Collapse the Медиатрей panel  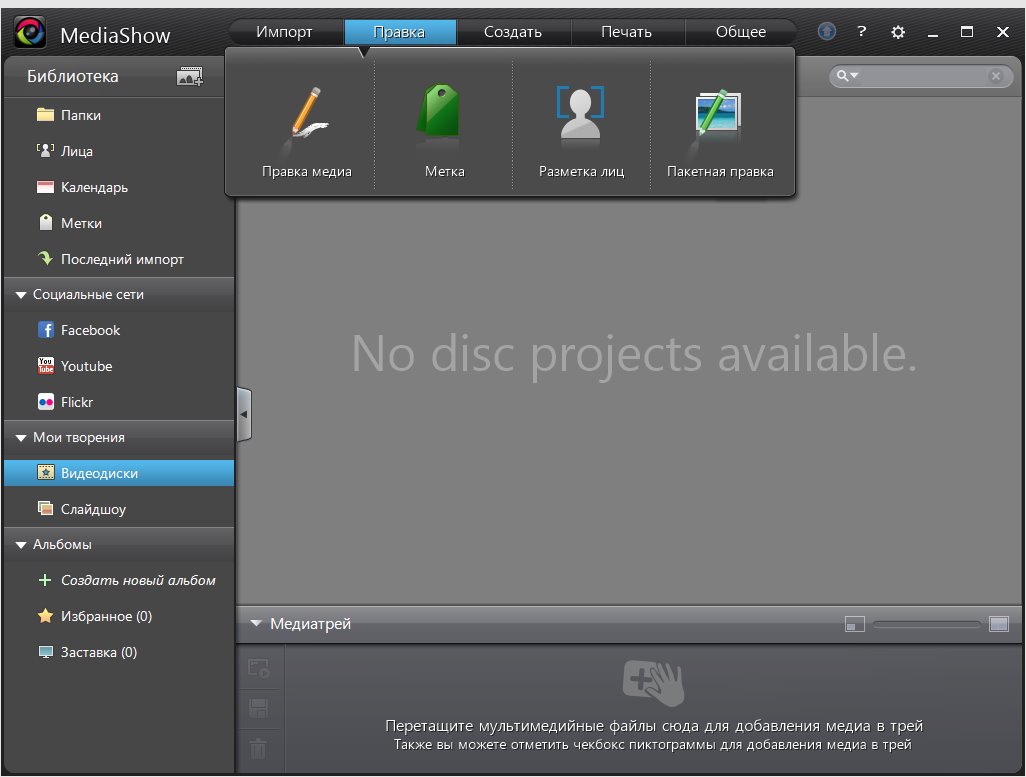click(x=256, y=624)
